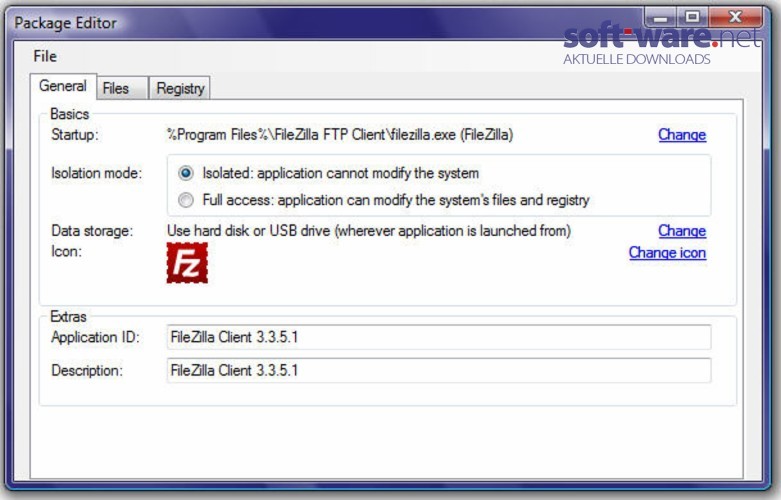
Task: Select the Isolated isolation mode radio button
Action: pyautogui.click(x=186, y=173)
